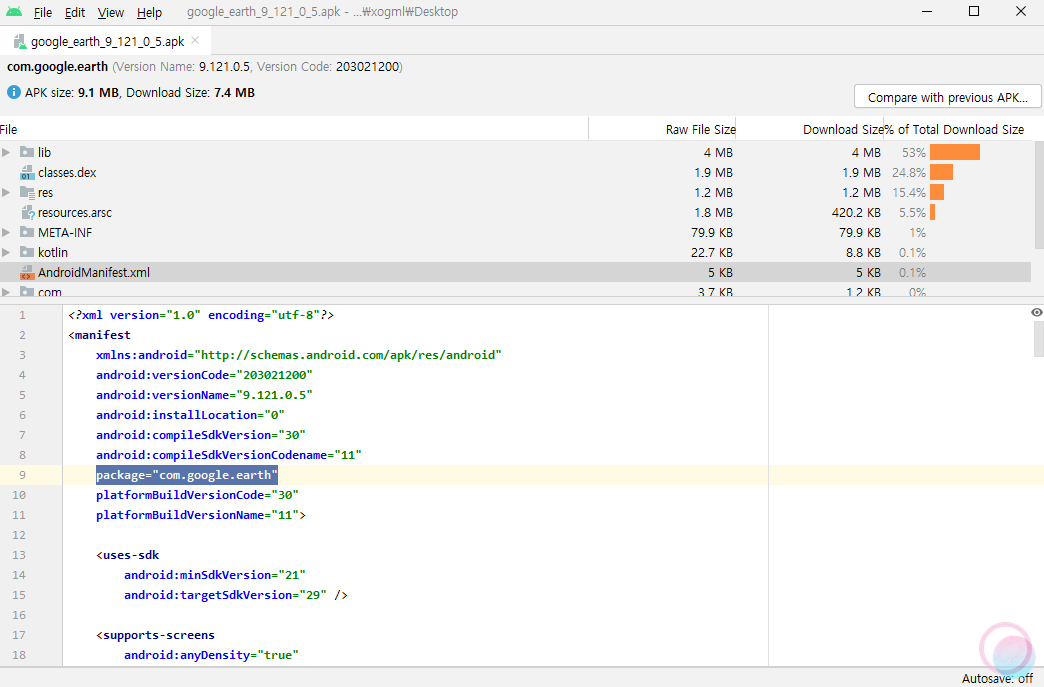Click the <manifest tag
1044x687 pixels.
tap(99, 335)
